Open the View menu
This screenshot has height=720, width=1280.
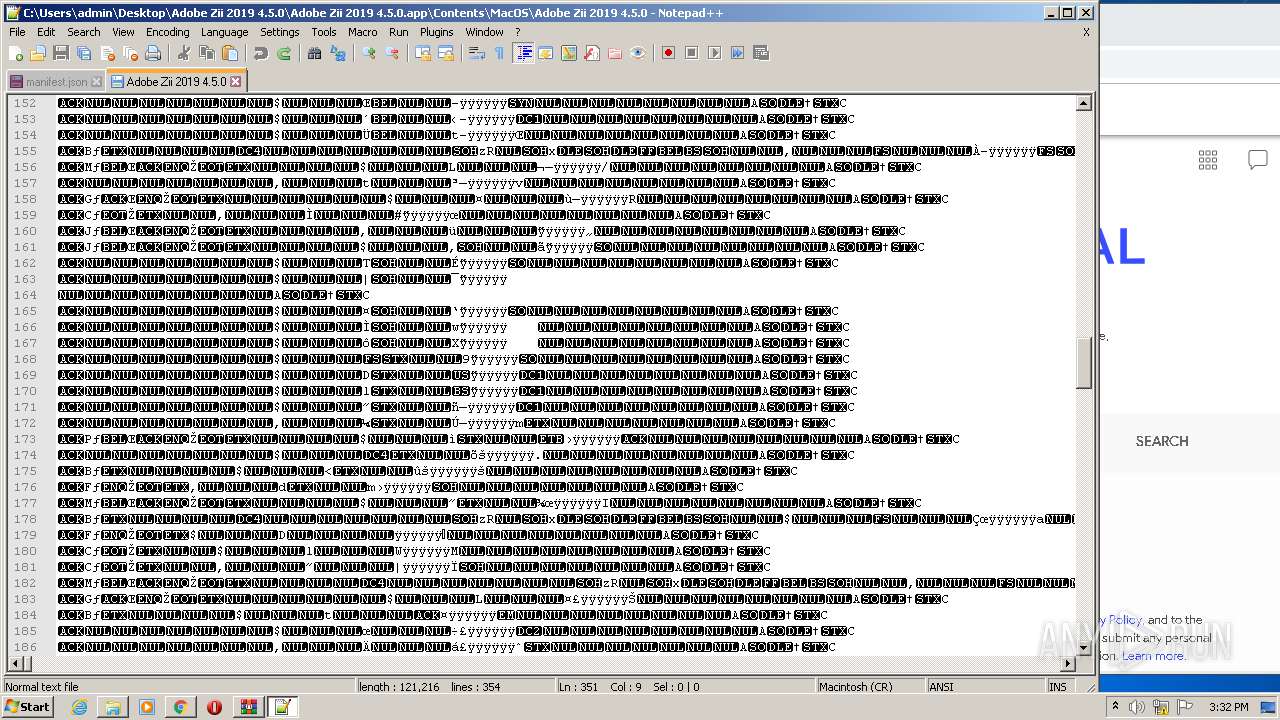click(x=123, y=32)
